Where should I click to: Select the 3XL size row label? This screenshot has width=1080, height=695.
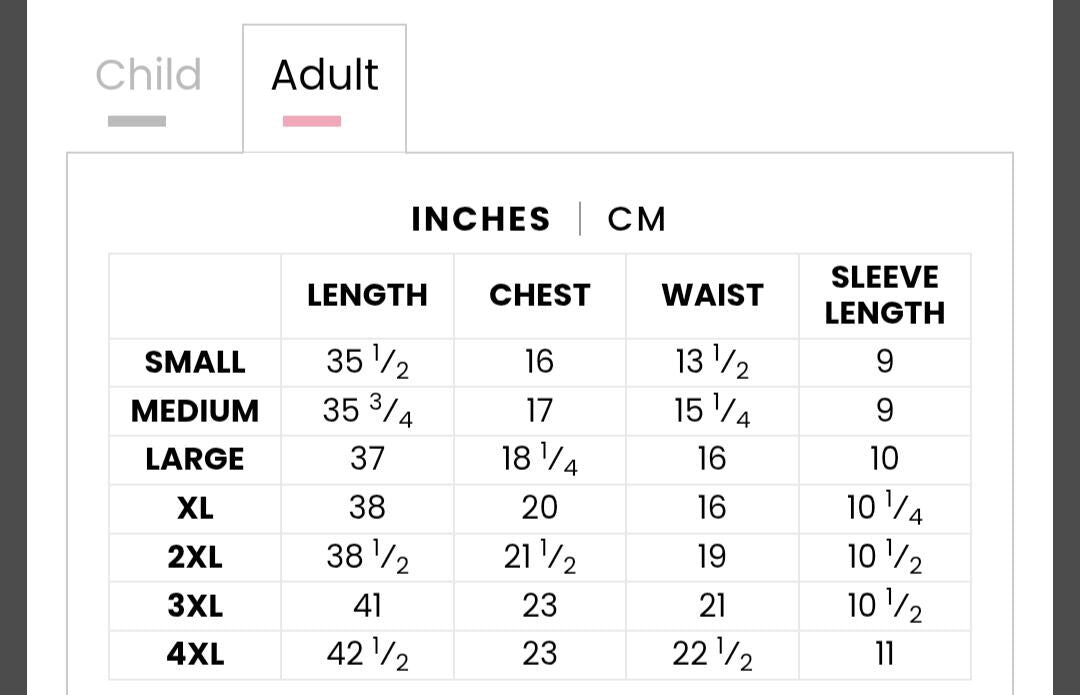click(x=195, y=605)
